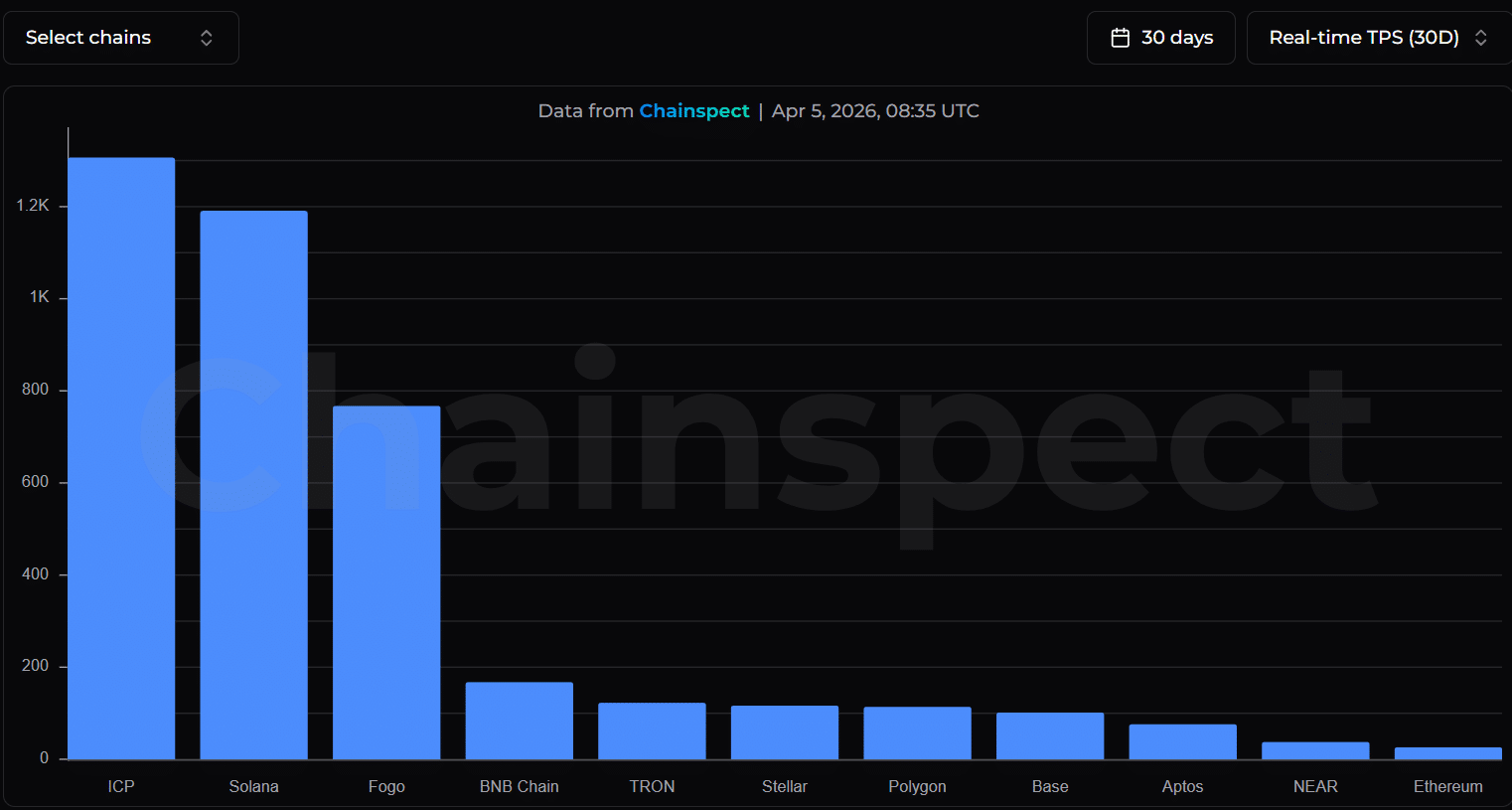This screenshot has width=1512, height=810.
Task: Click the Real-time TPS chevron arrows
Action: click(x=1480, y=38)
